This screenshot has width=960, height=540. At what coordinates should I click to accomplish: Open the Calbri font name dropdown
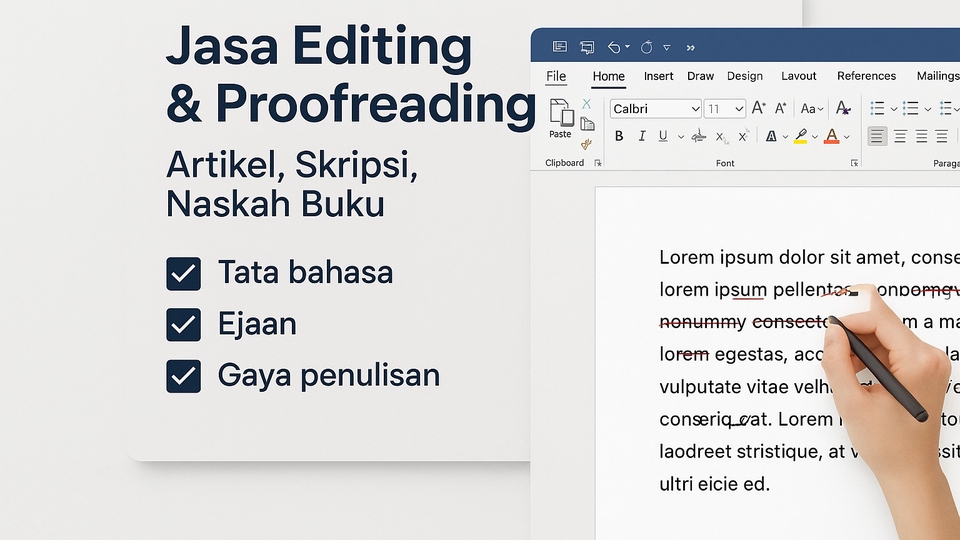695,109
